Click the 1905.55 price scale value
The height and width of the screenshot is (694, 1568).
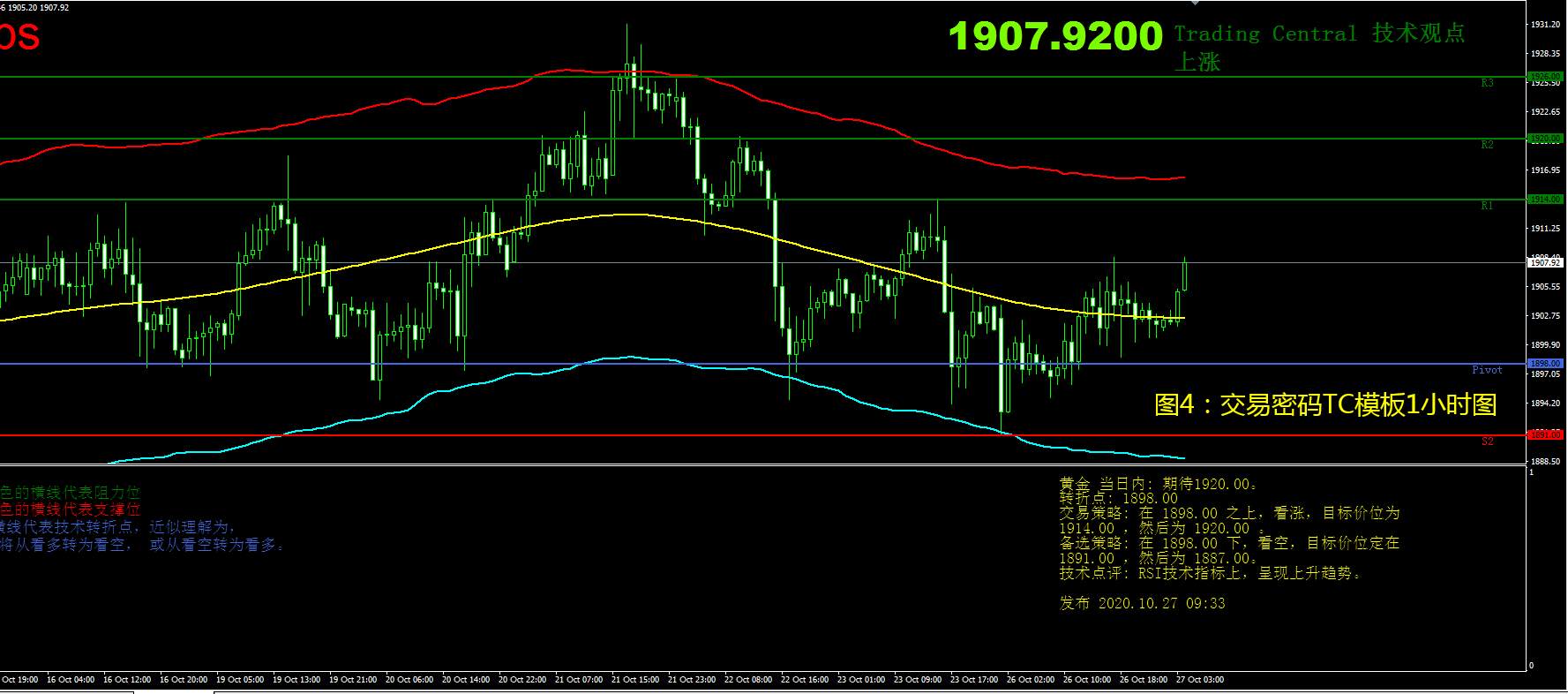click(1546, 287)
